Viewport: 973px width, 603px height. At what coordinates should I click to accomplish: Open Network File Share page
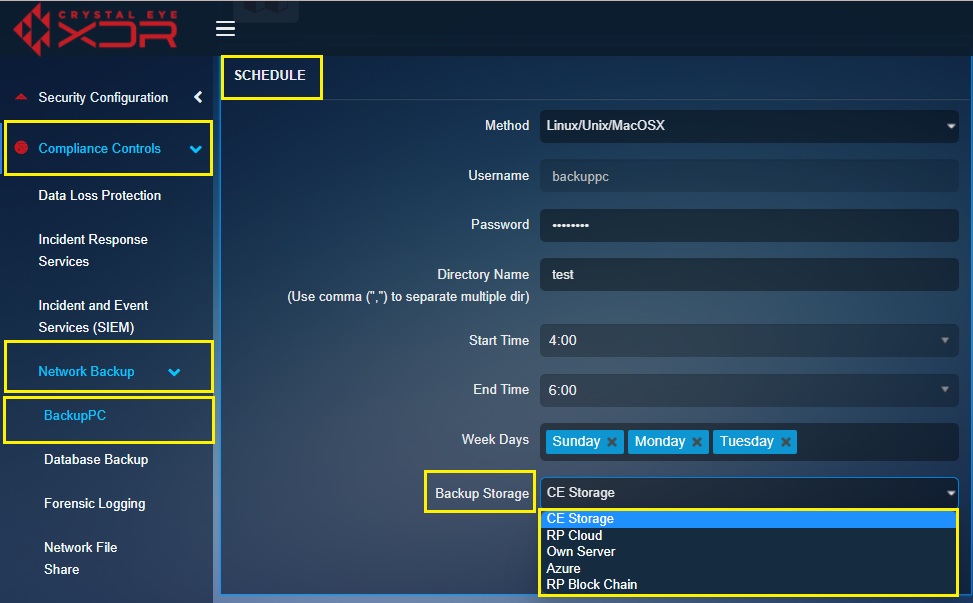click(x=81, y=558)
